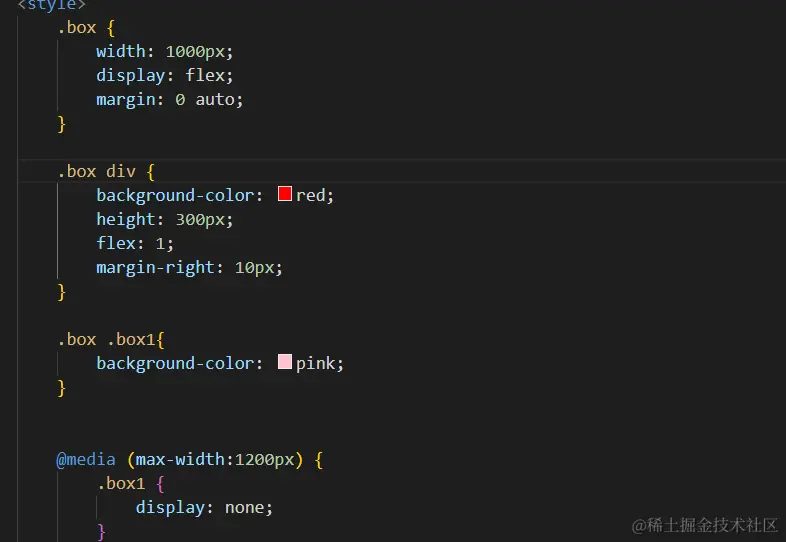Select the '.box div {' selector line
This screenshot has height=542, width=786.
106,172
